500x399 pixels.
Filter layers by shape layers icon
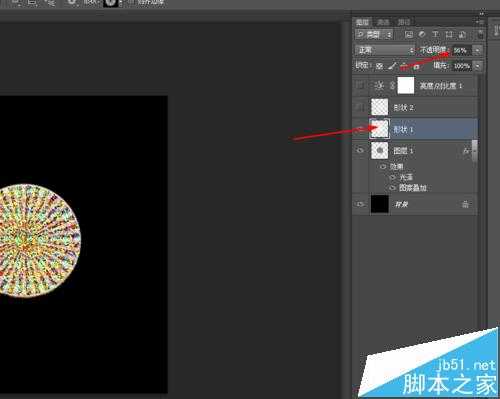coord(449,34)
